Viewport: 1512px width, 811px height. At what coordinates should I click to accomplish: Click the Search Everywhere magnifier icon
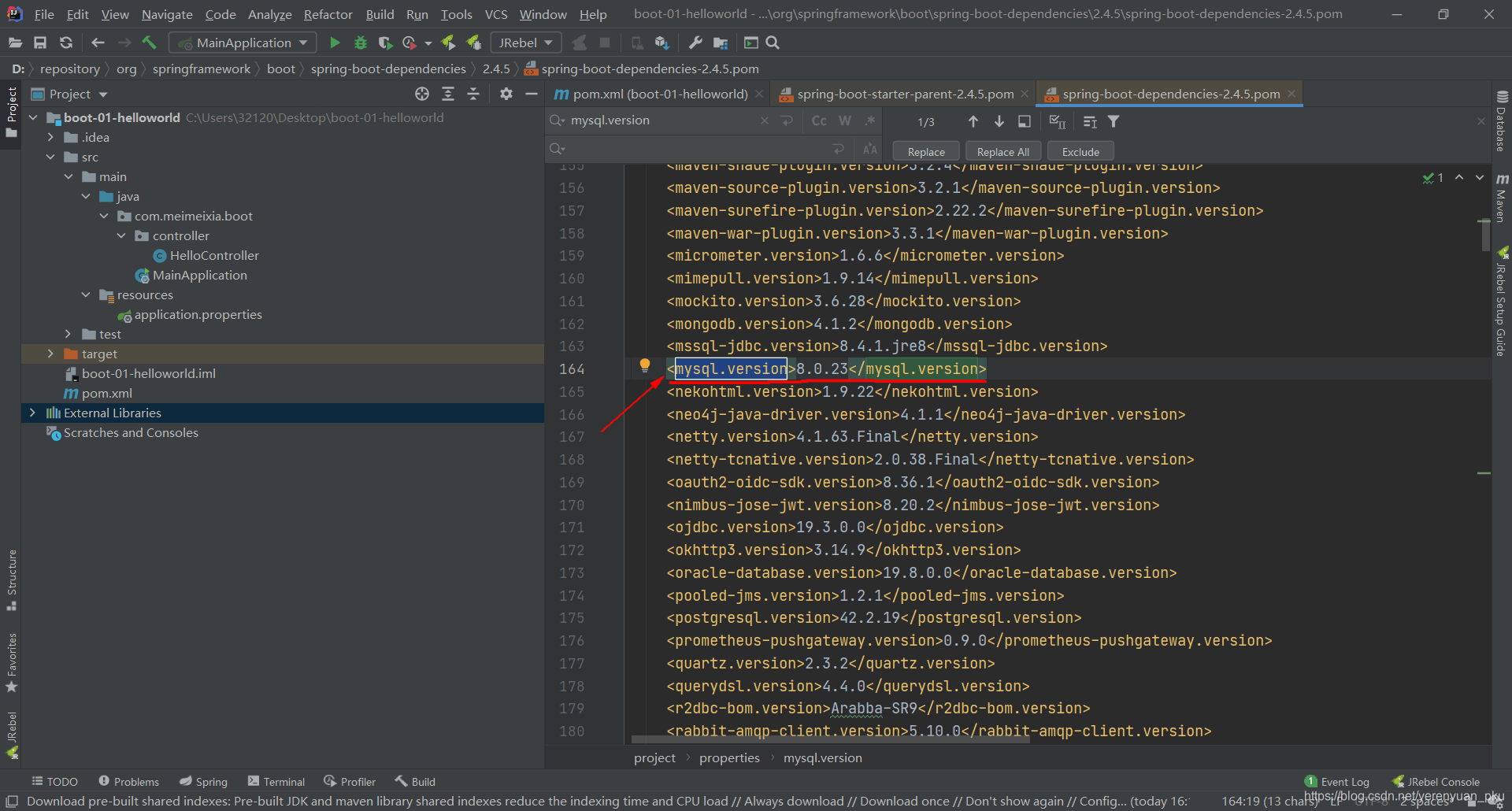click(x=773, y=43)
